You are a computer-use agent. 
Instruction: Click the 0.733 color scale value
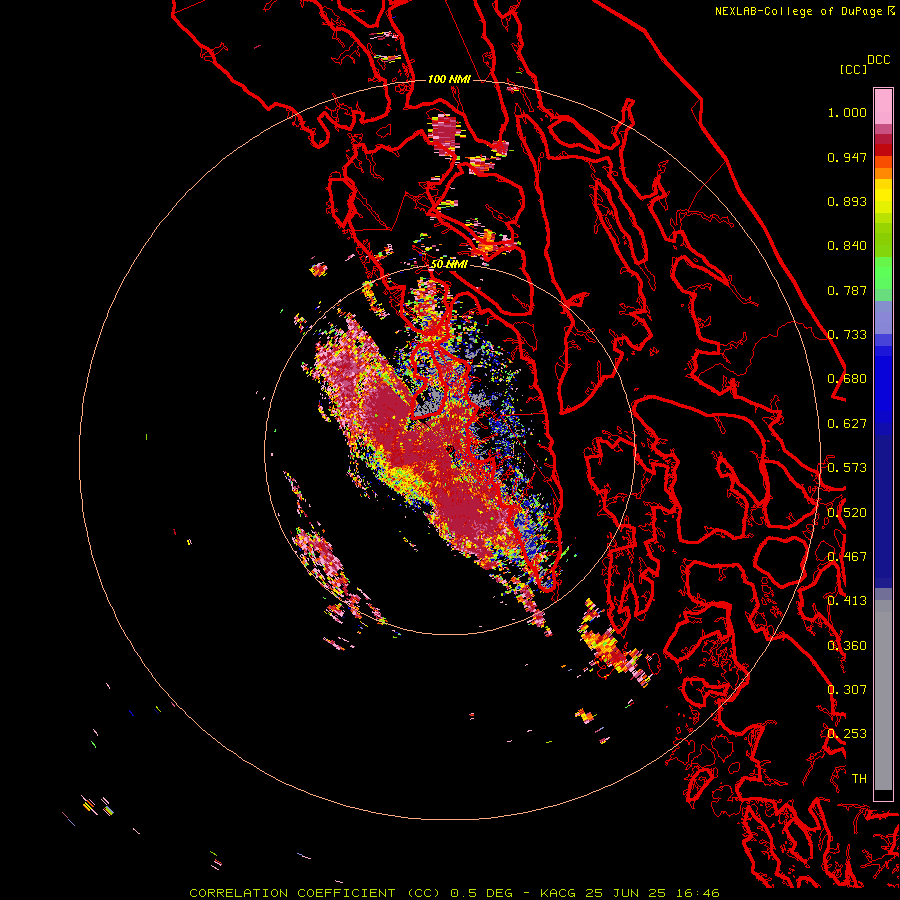pos(847,335)
